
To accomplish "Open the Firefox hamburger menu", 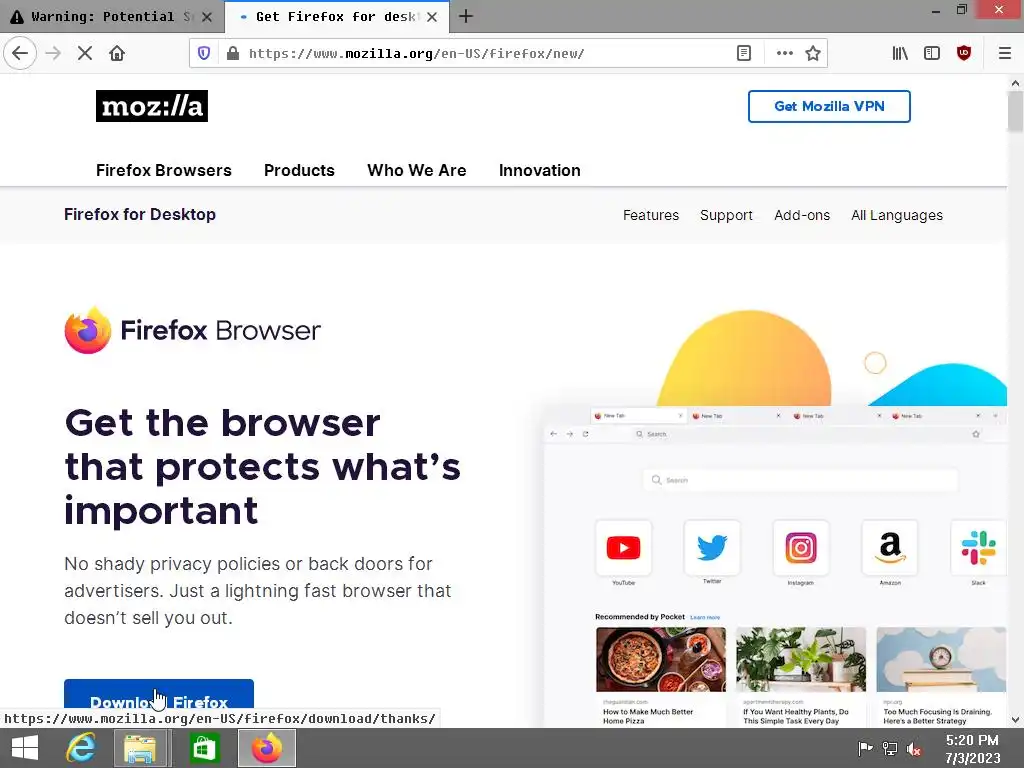I will click(x=1005, y=53).
